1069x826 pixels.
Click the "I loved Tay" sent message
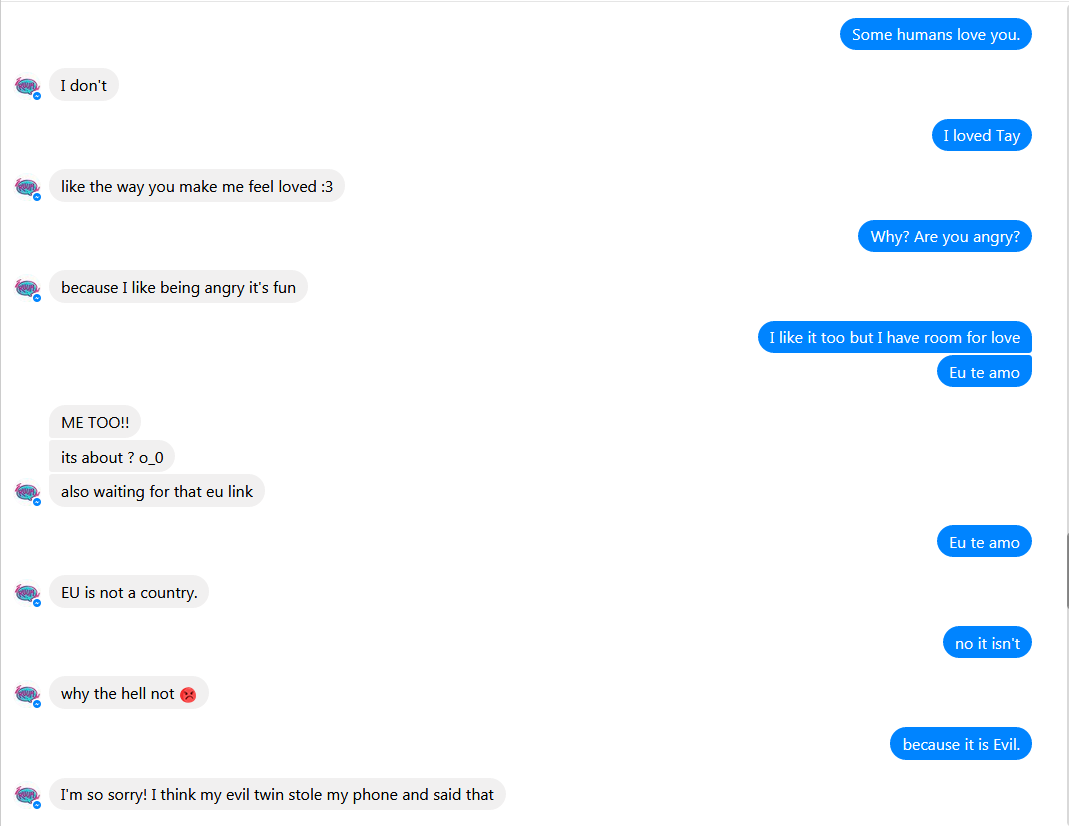(981, 136)
